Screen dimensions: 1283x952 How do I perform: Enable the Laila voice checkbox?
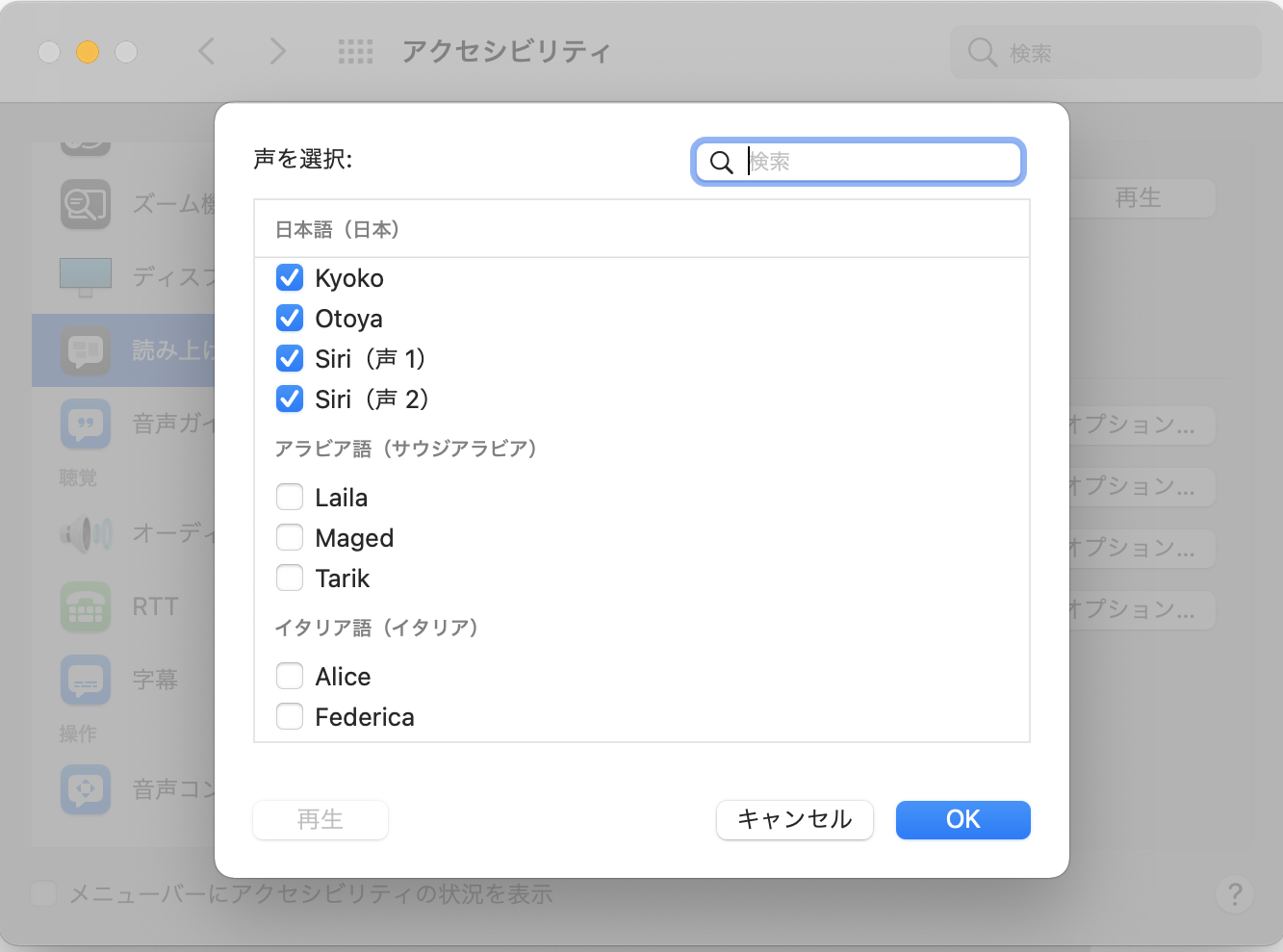(290, 498)
